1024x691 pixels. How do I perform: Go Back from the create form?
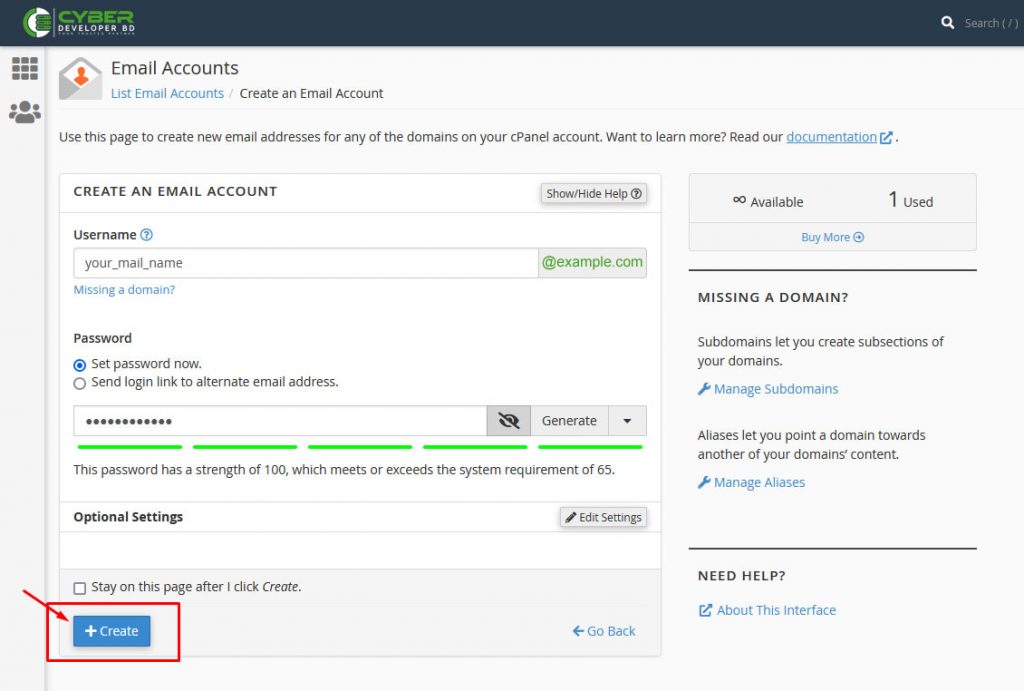(x=603, y=631)
